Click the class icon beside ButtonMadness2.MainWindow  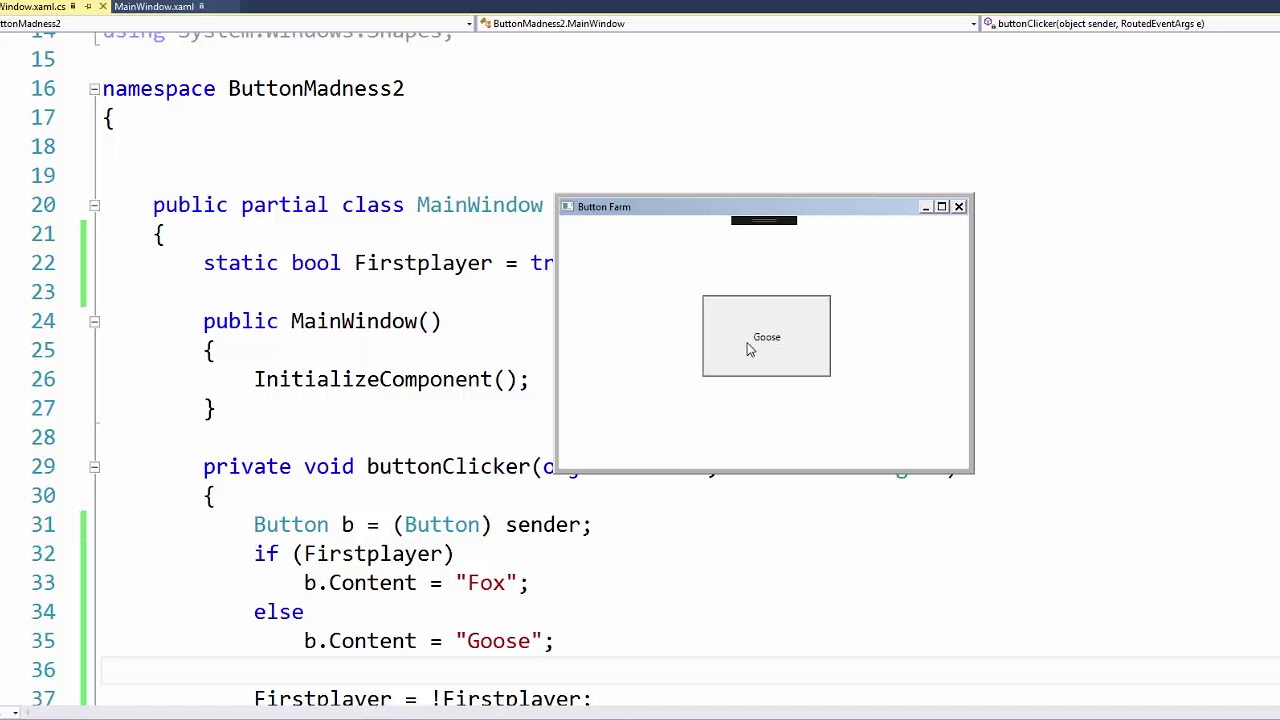coord(486,24)
